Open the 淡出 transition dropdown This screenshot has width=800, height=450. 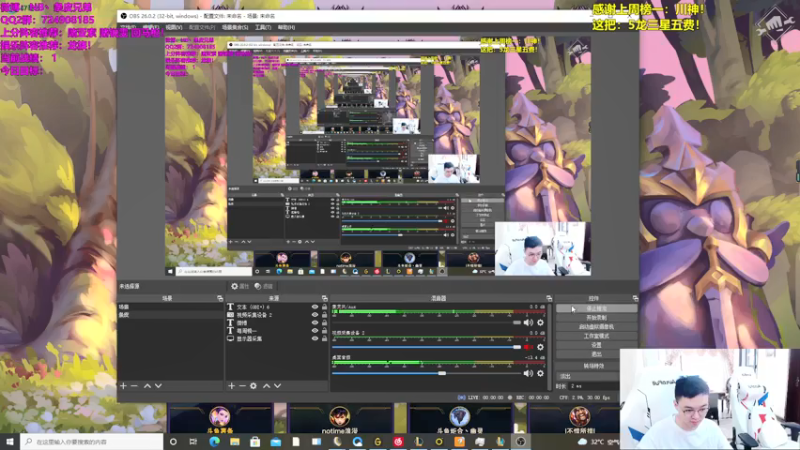coord(587,376)
